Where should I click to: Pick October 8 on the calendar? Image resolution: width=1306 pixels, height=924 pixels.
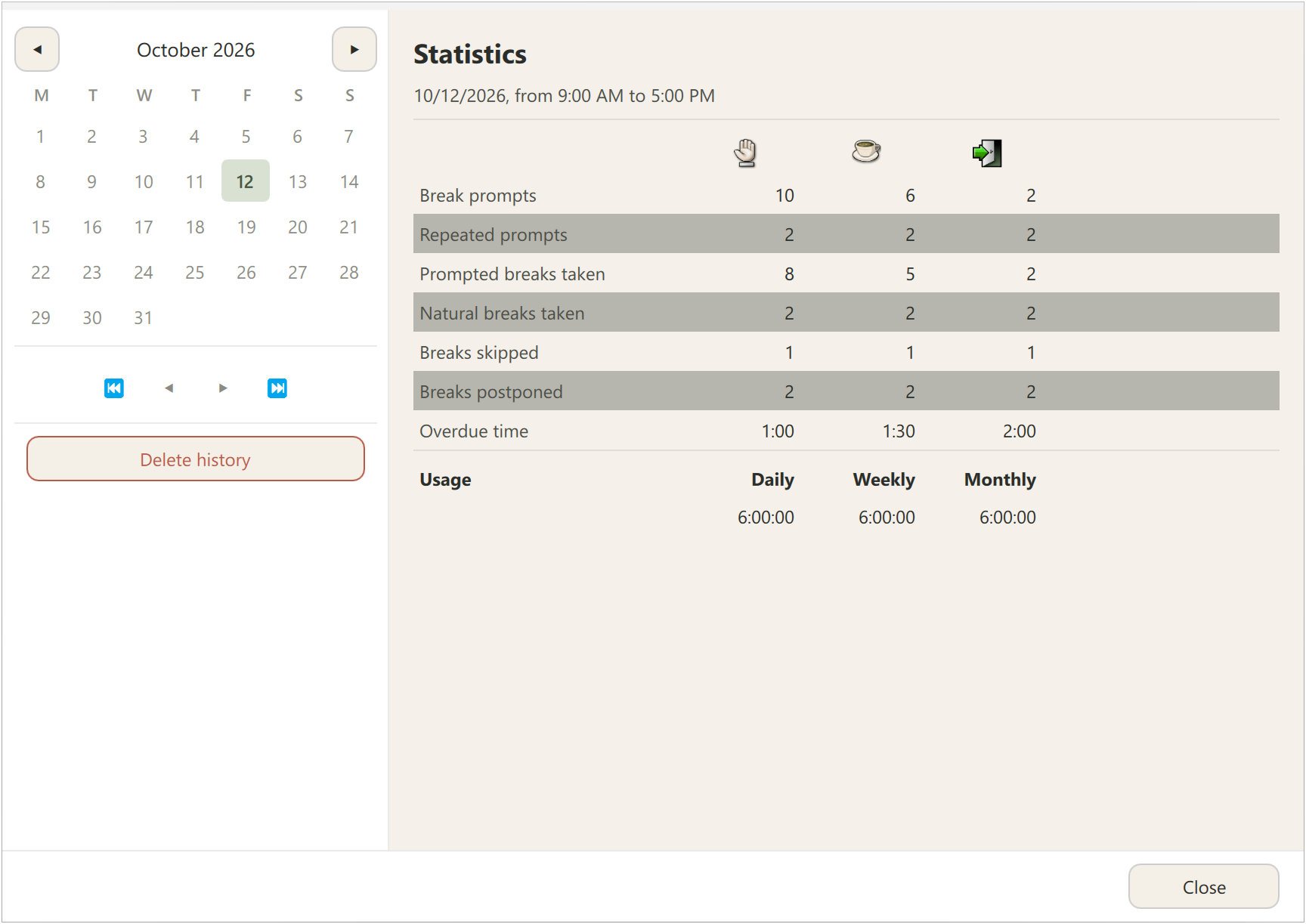point(40,182)
